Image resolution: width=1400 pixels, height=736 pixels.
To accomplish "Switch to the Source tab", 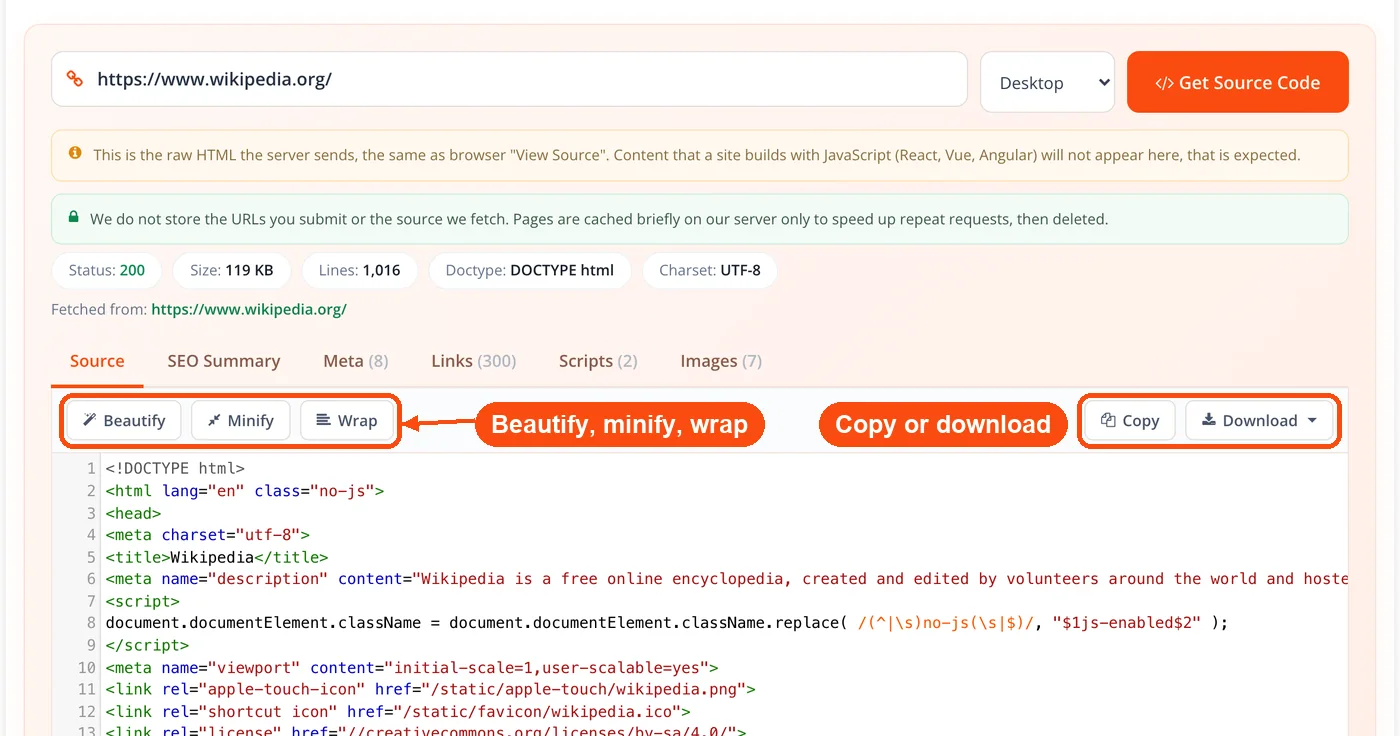I will (97, 361).
